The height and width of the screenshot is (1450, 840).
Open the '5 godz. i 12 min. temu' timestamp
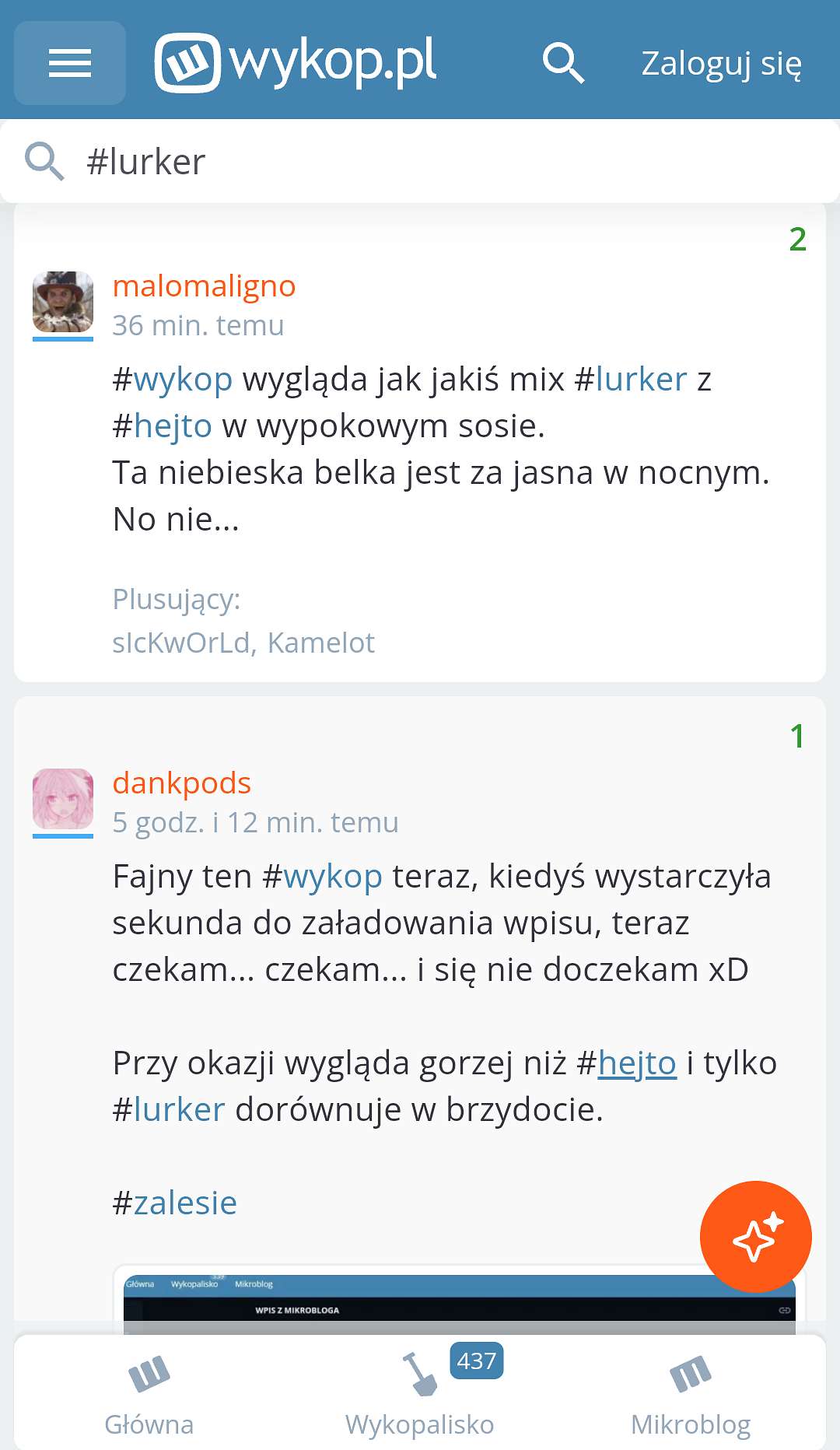click(255, 822)
